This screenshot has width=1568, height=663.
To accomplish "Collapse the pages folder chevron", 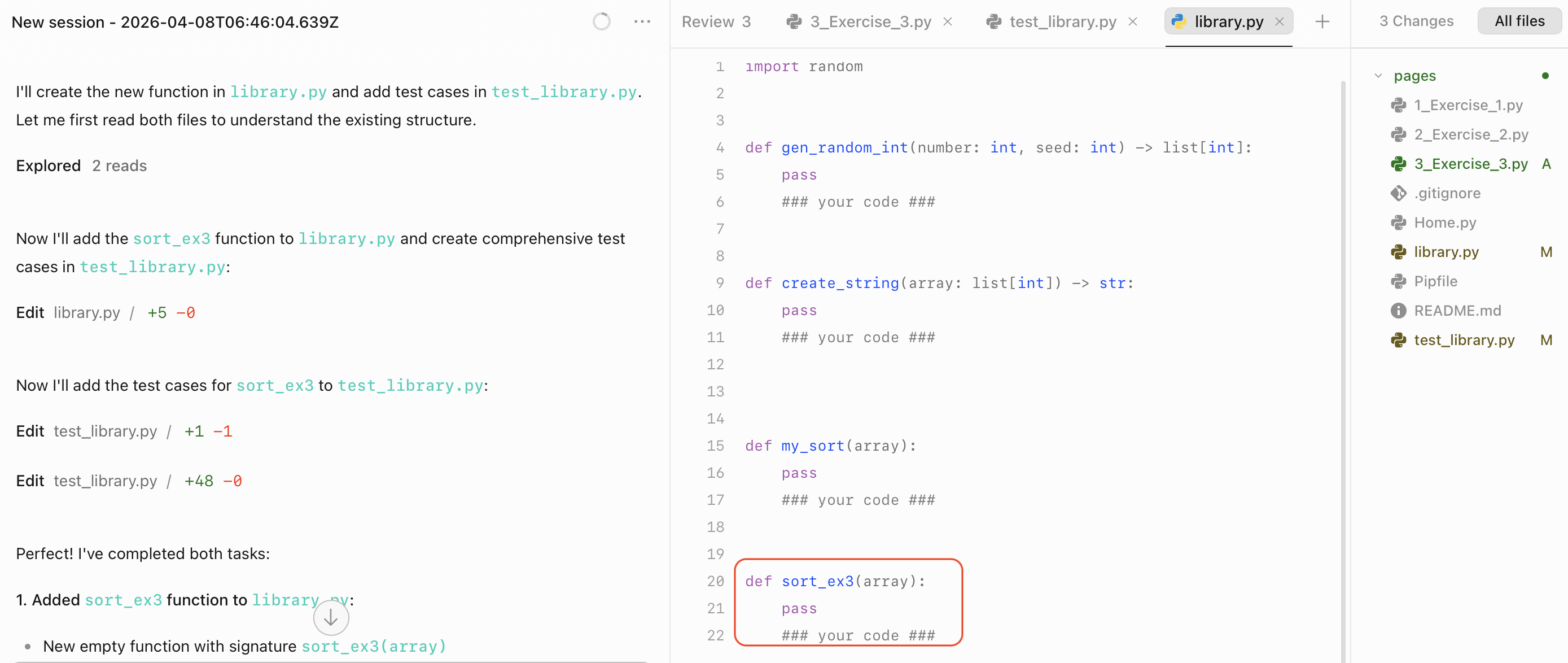I will tap(1378, 76).
